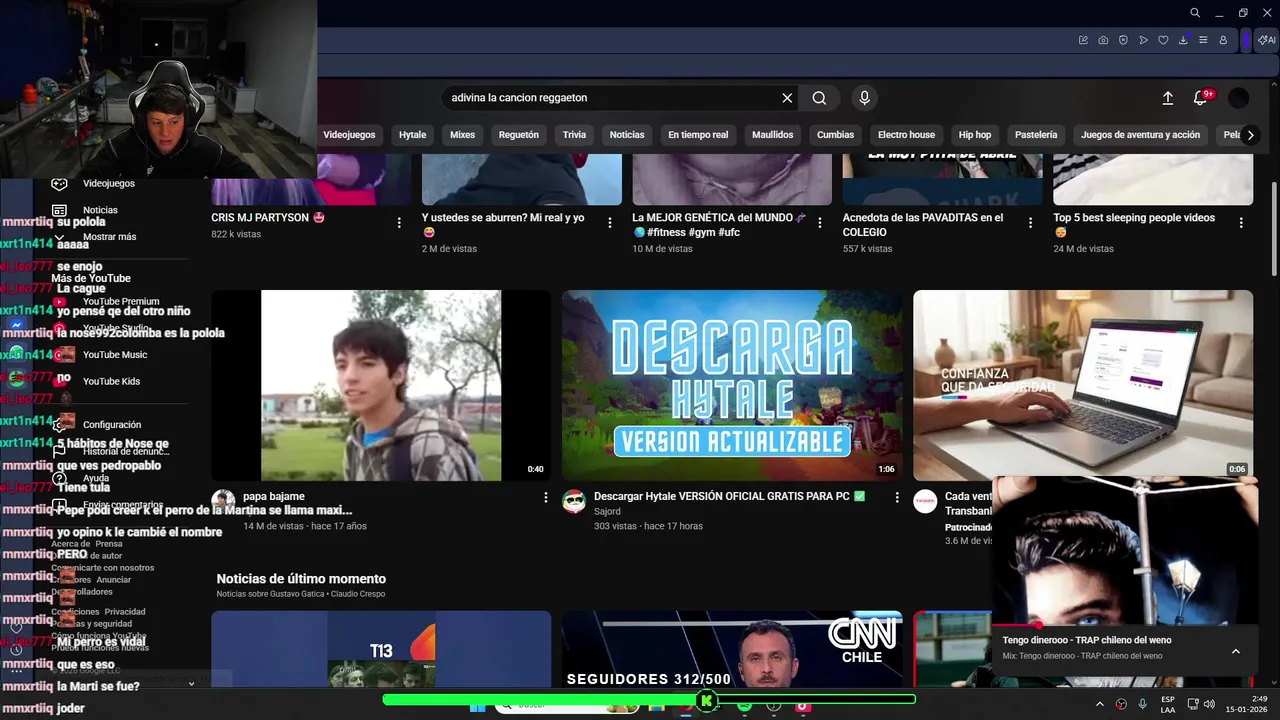Open YouTube notifications bell
The height and width of the screenshot is (720, 1280).
tap(1200, 98)
